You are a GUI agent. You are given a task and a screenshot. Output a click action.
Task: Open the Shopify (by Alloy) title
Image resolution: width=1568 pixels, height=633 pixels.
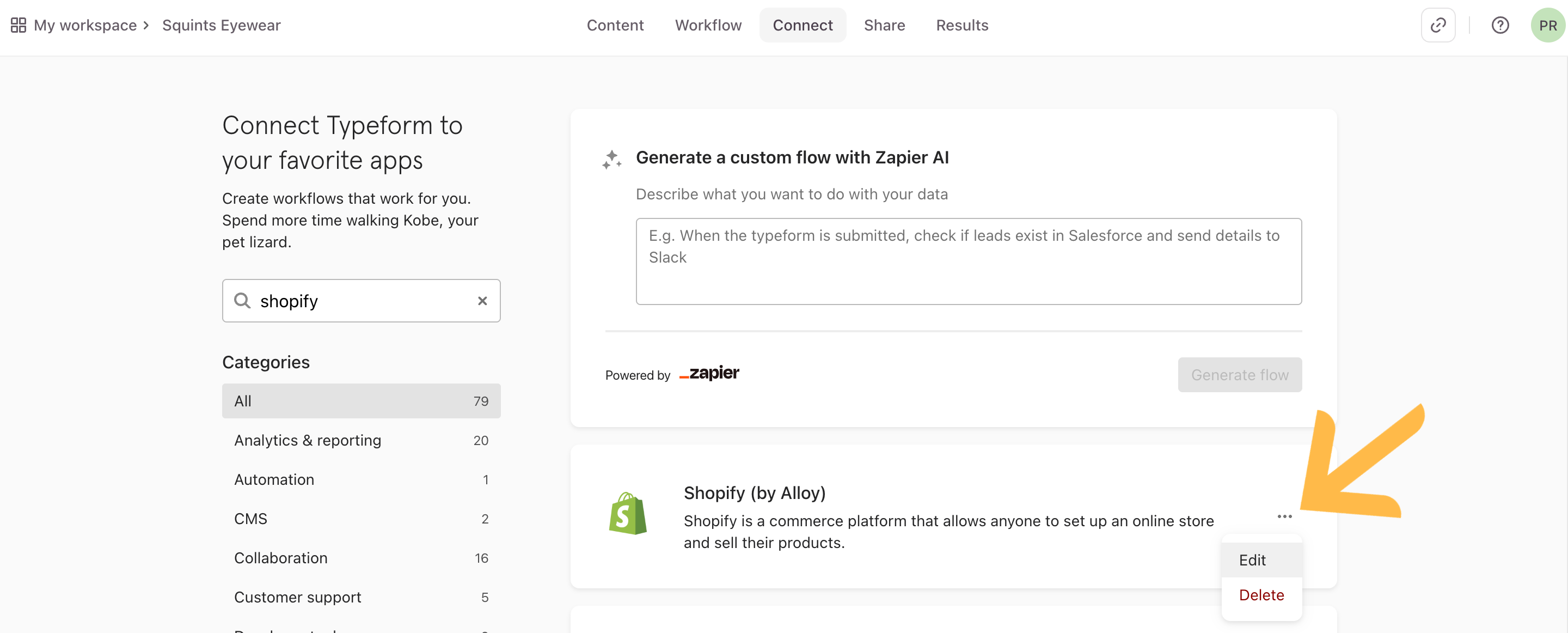pos(754,492)
